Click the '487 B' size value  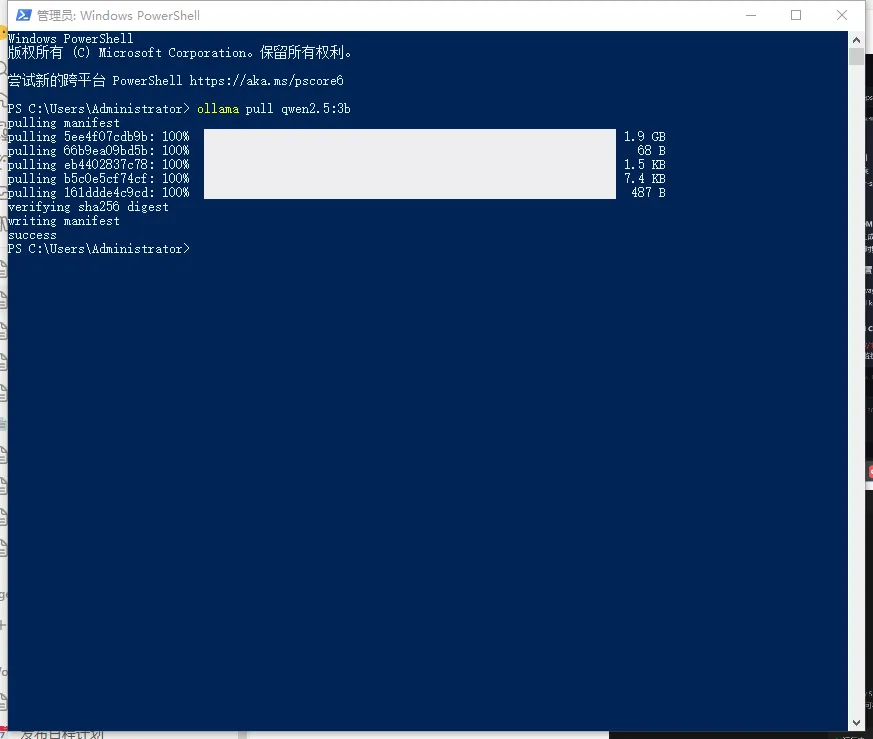[x=648, y=192]
